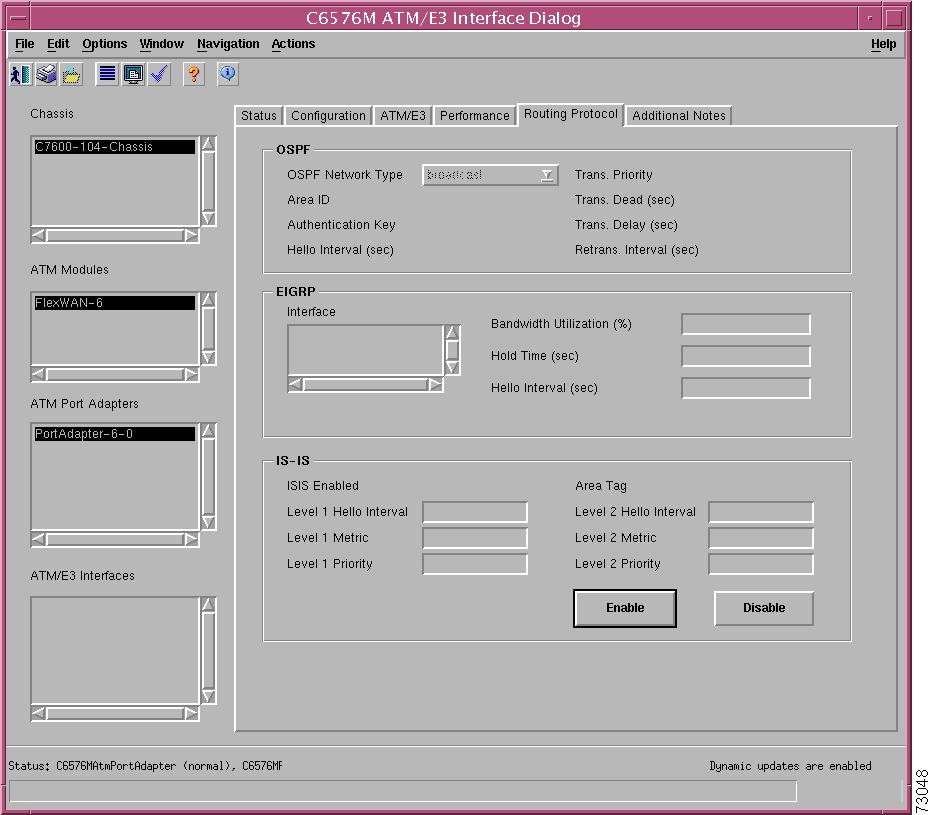Click the EIGRP Interface list scroll-up arrow
932x815 pixels.
(452, 332)
